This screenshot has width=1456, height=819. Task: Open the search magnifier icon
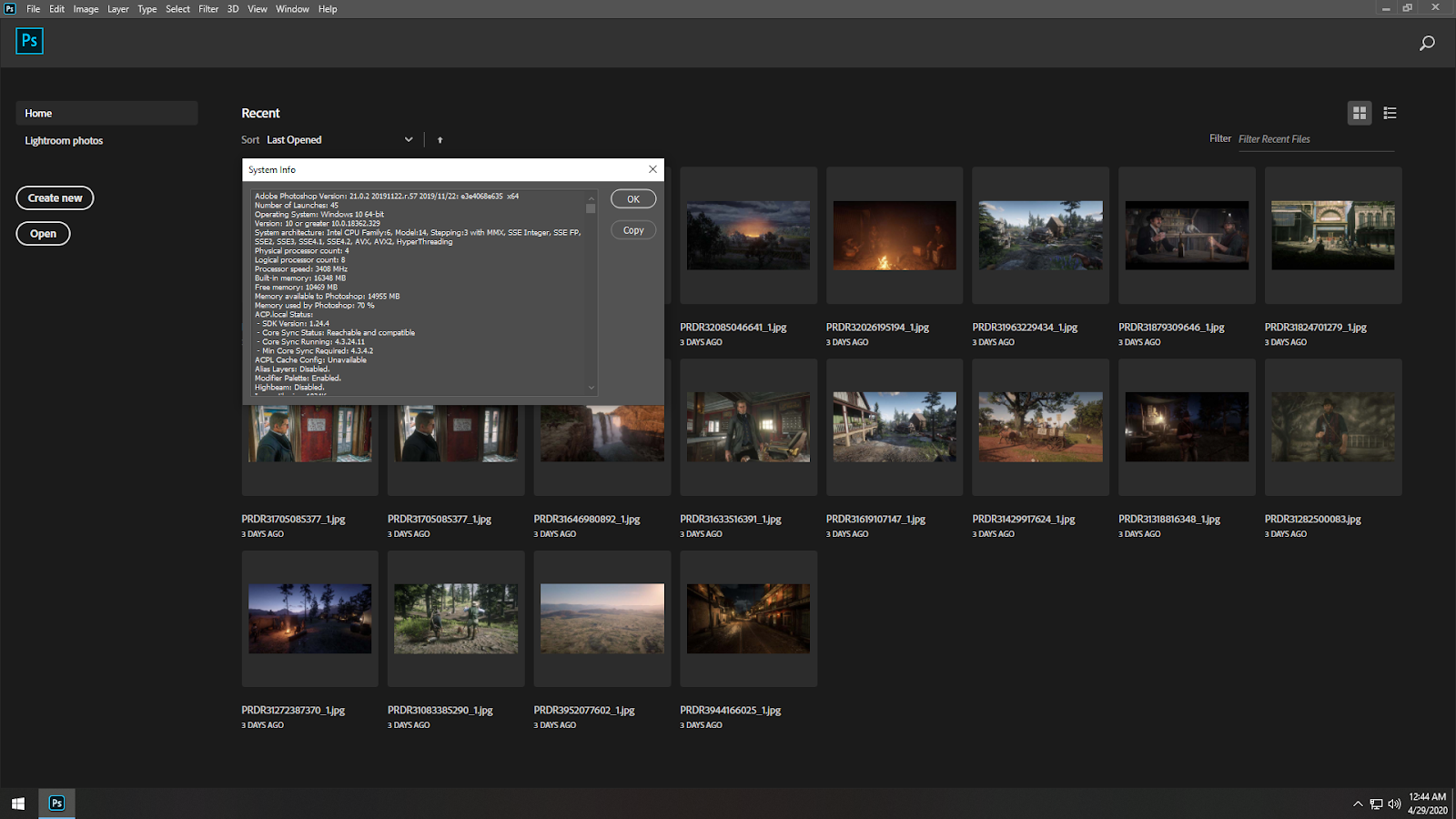tap(1427, 43)
